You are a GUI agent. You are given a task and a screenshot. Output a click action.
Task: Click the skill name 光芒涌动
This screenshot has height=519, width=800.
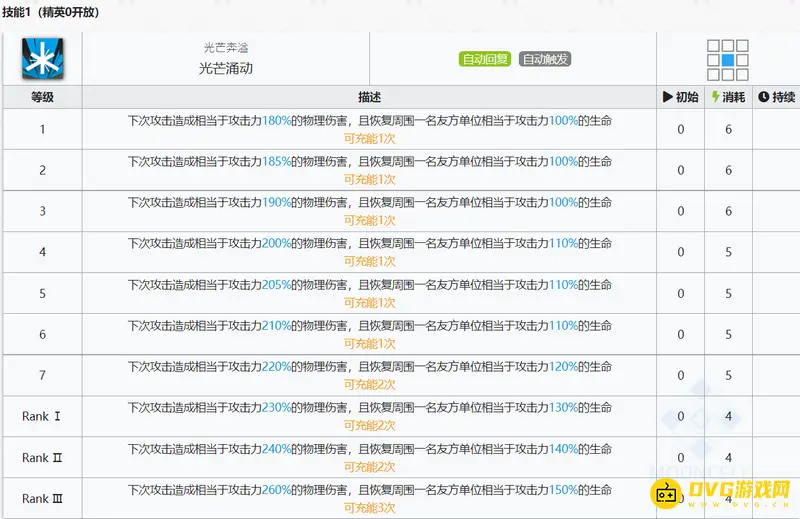point(226,68)
